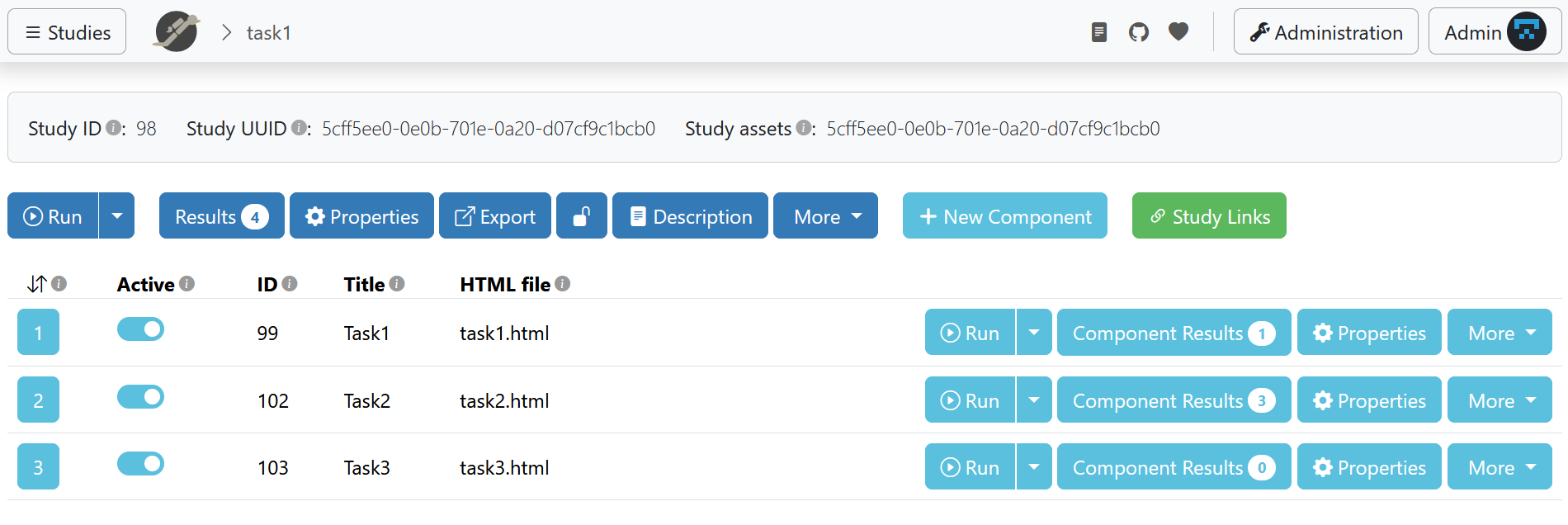The height and width of the screenshot is (525, 1568).
Task: Disable the Task3 active switch
Action: coord(141,464)
